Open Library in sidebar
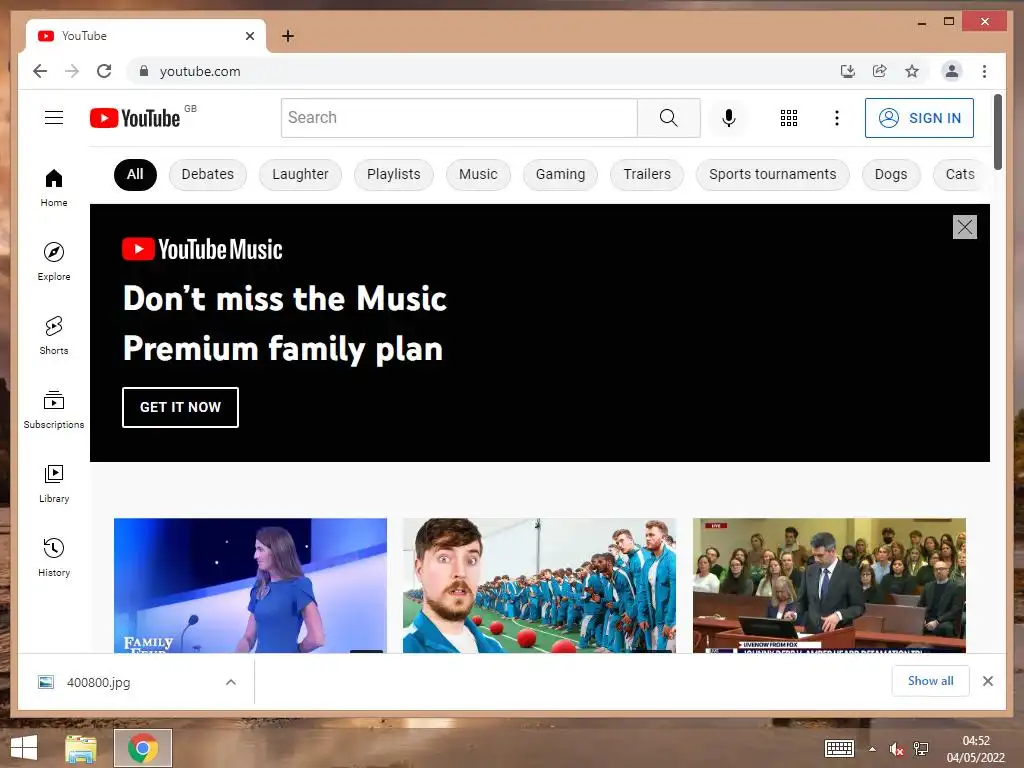 point(54,483)
